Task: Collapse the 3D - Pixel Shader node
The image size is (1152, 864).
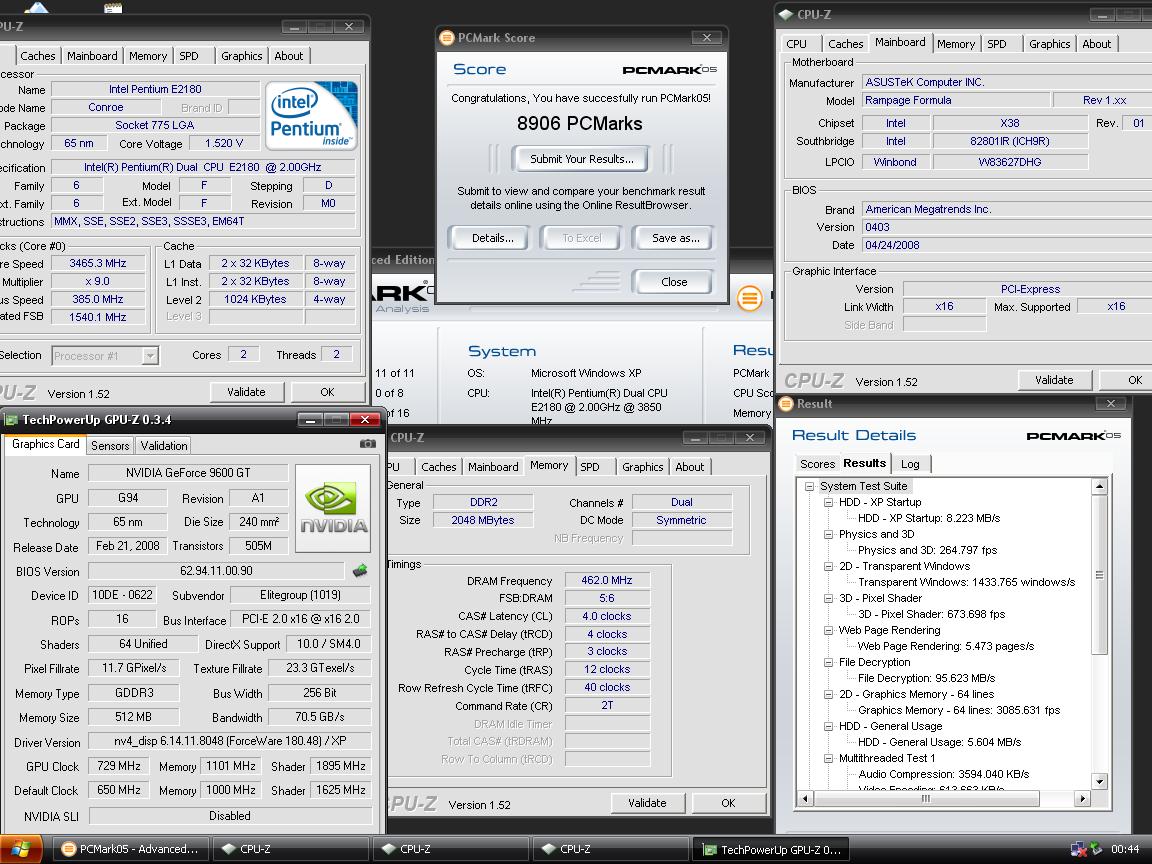Action: tap(828, 599)
